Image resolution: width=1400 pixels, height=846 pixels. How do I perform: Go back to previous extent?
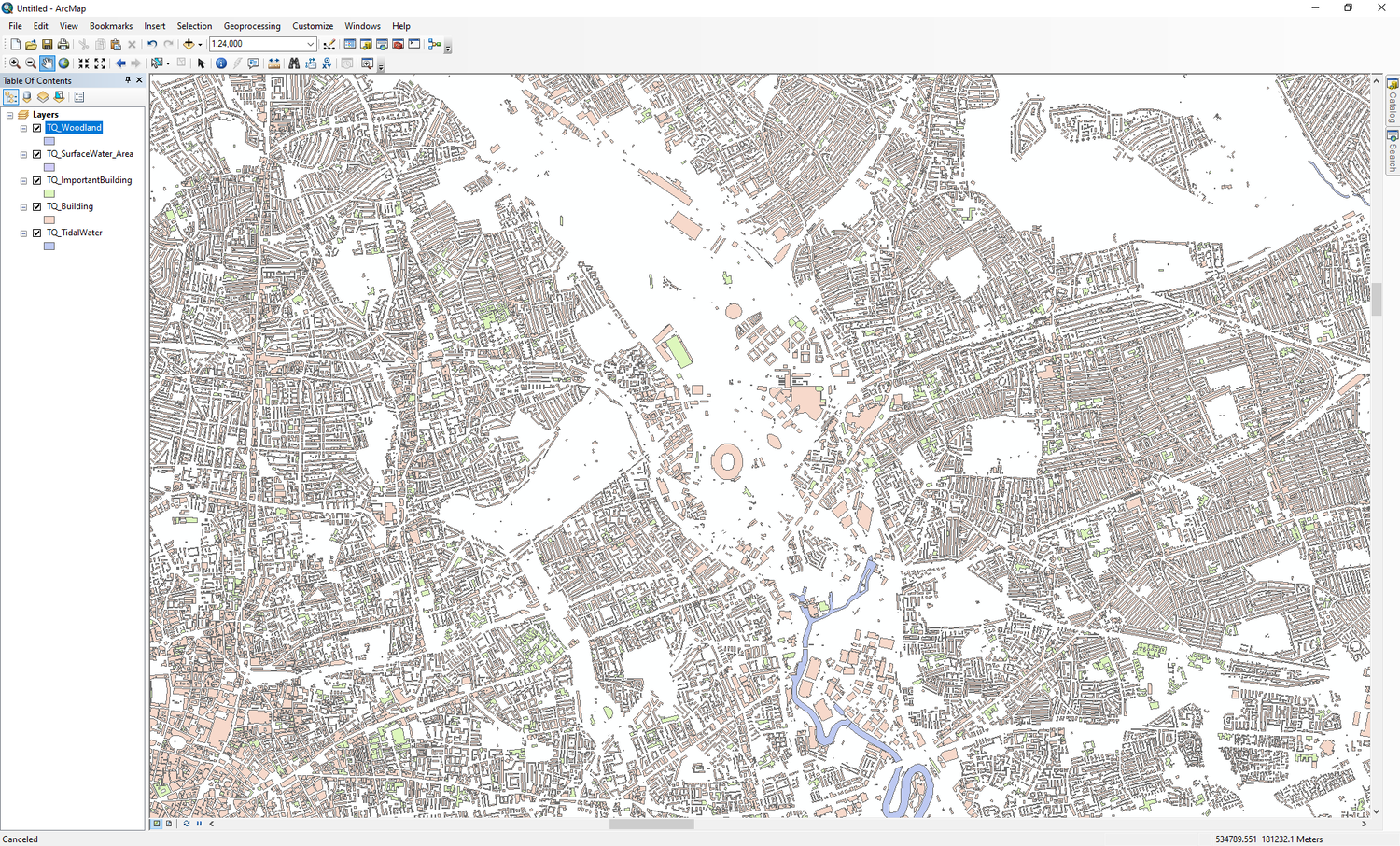point(120,63)
